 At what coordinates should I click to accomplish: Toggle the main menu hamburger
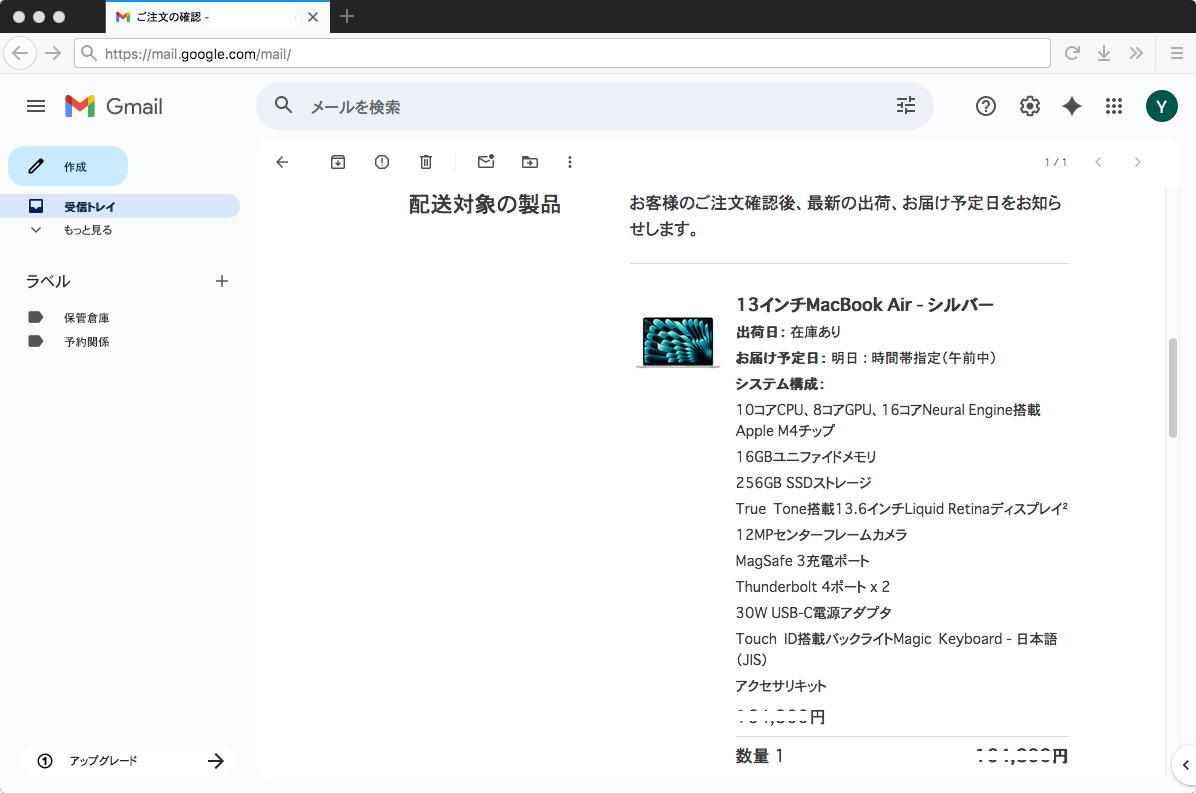[36, 106]
